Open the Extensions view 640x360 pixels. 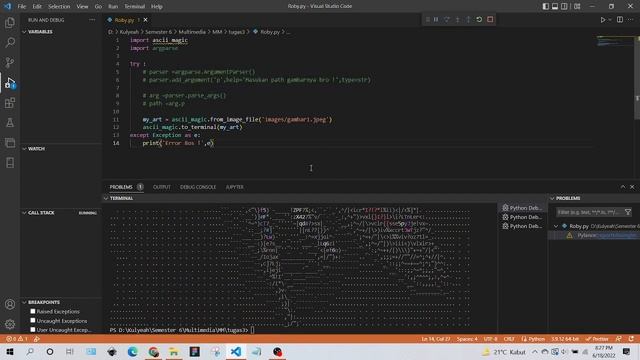10,102
